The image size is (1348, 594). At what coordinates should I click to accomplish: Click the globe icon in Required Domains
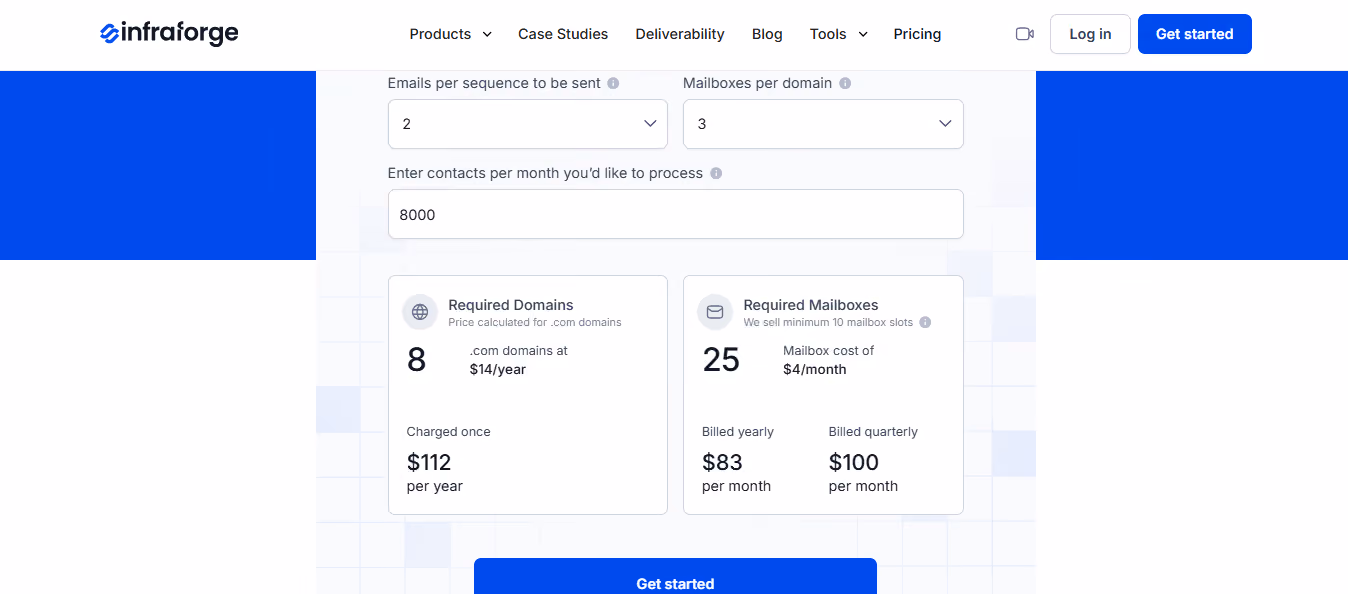click(x=420, y=312)
